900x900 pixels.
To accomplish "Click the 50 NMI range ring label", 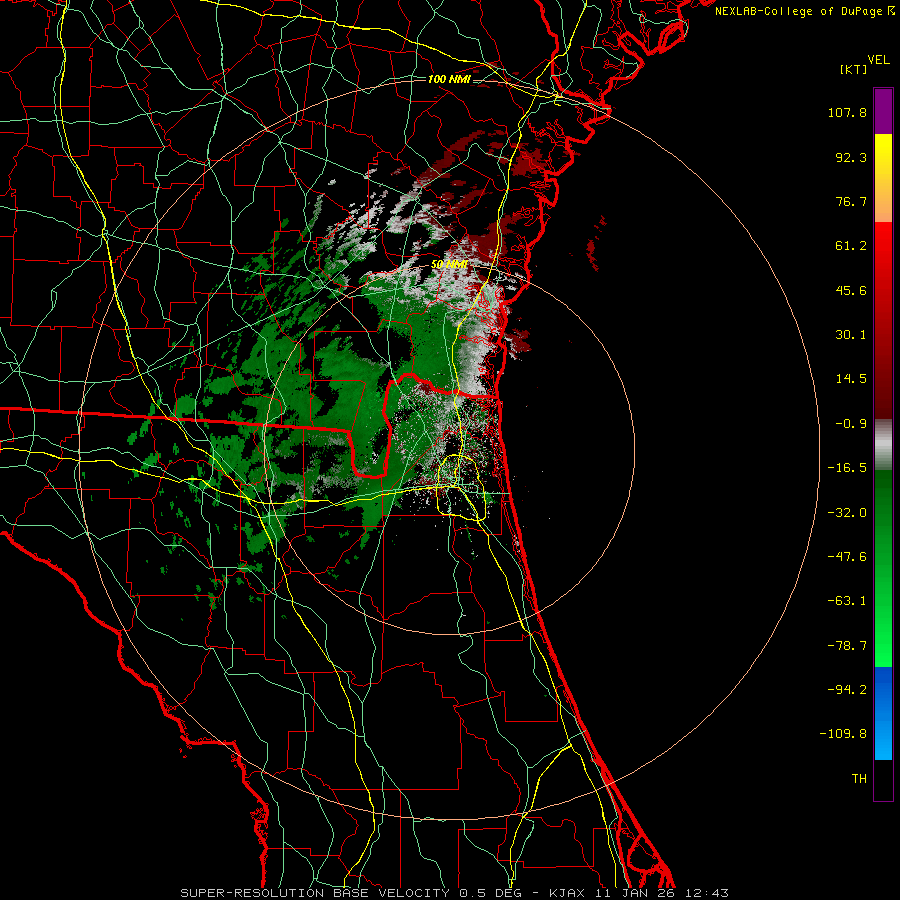I will coord(449,265).
